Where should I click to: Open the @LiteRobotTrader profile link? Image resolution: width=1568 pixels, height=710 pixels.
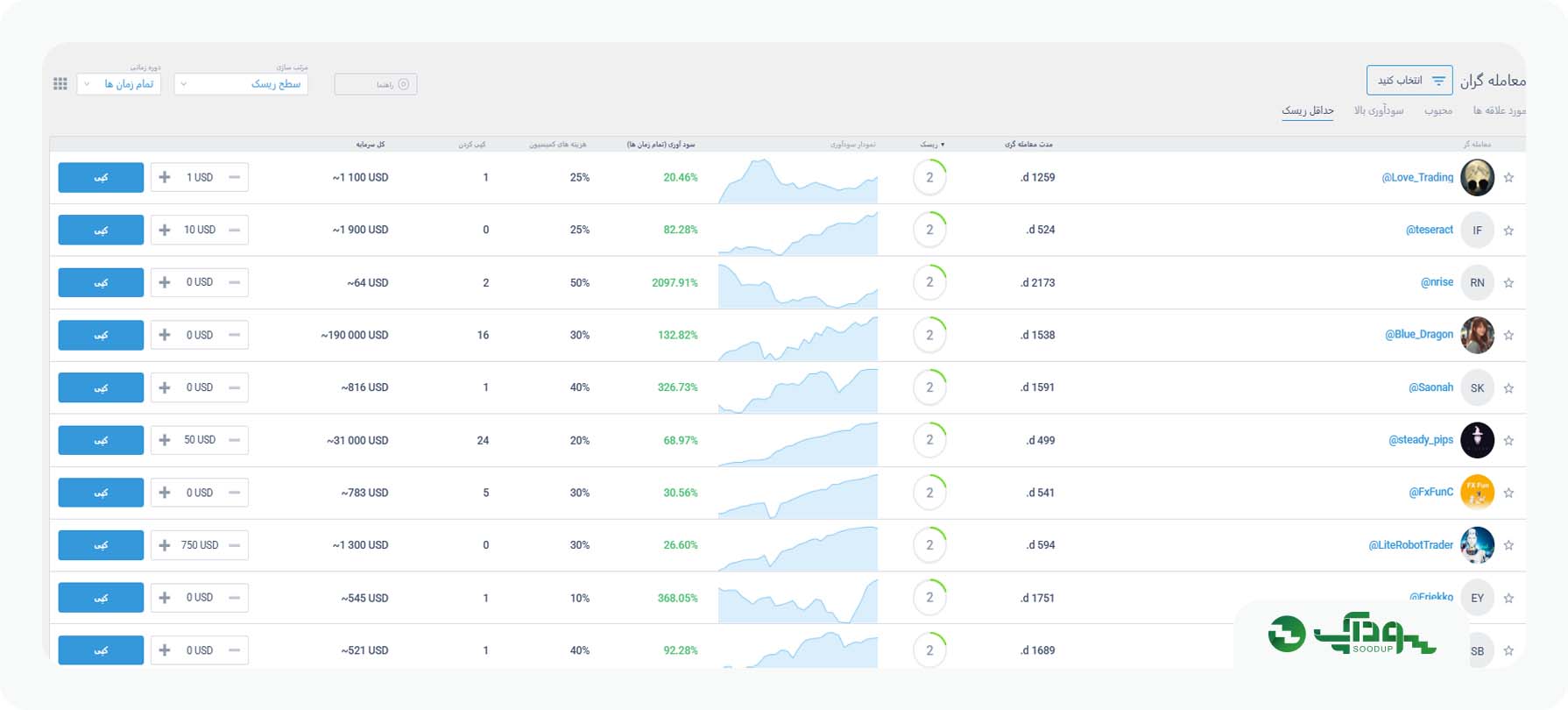pyautogui.click(x=1411, y=545)
